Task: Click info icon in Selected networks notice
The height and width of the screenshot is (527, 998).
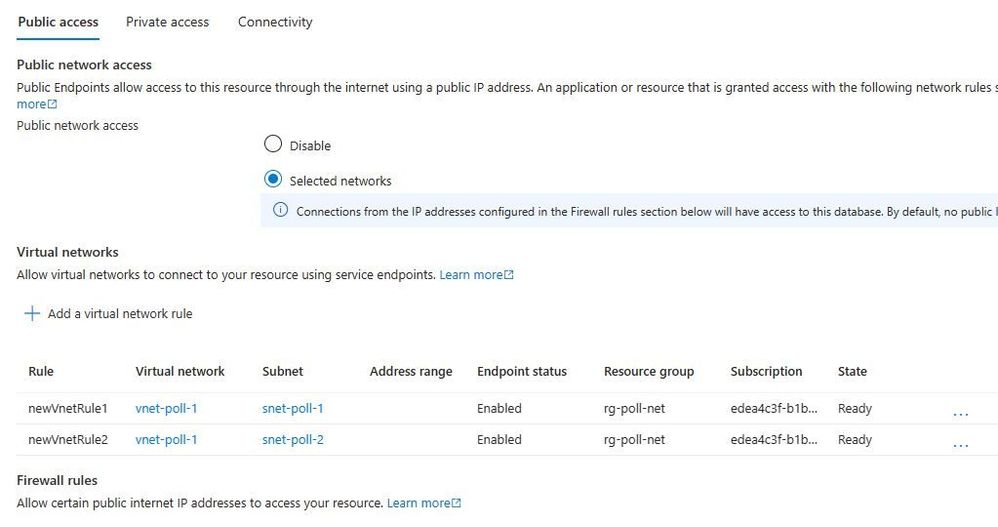Action: click(x=280, y=211)
